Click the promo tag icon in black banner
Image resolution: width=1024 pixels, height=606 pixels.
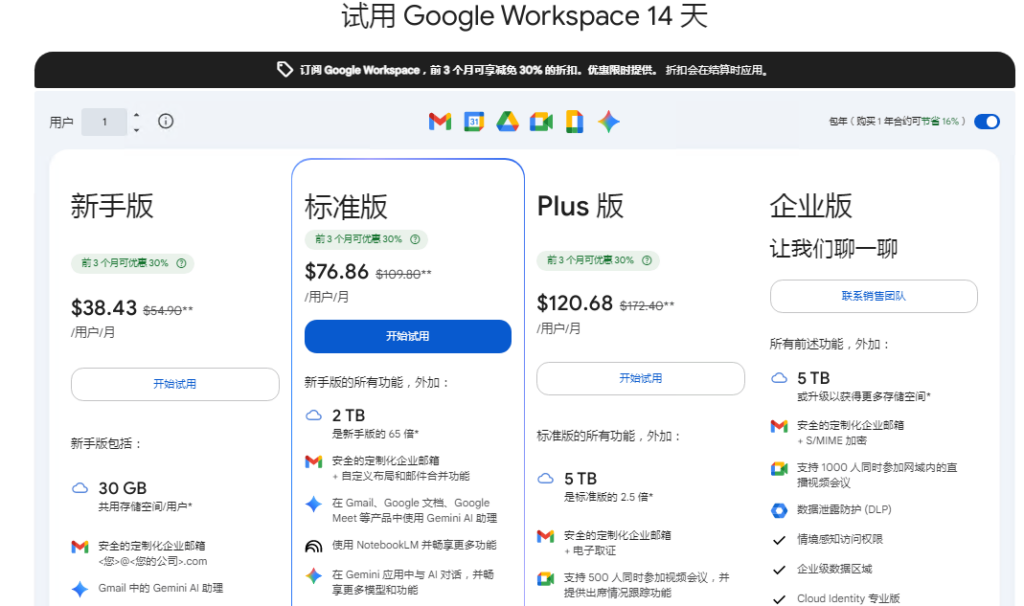coord(285,70)
